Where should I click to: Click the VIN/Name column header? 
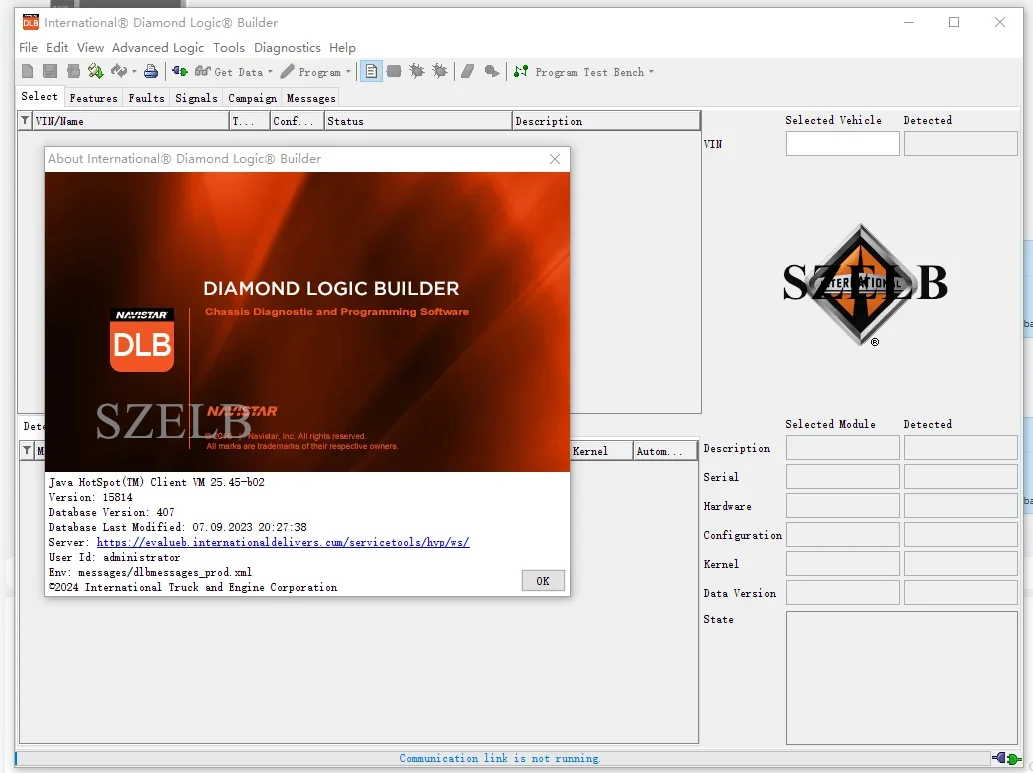pos(130,121)
